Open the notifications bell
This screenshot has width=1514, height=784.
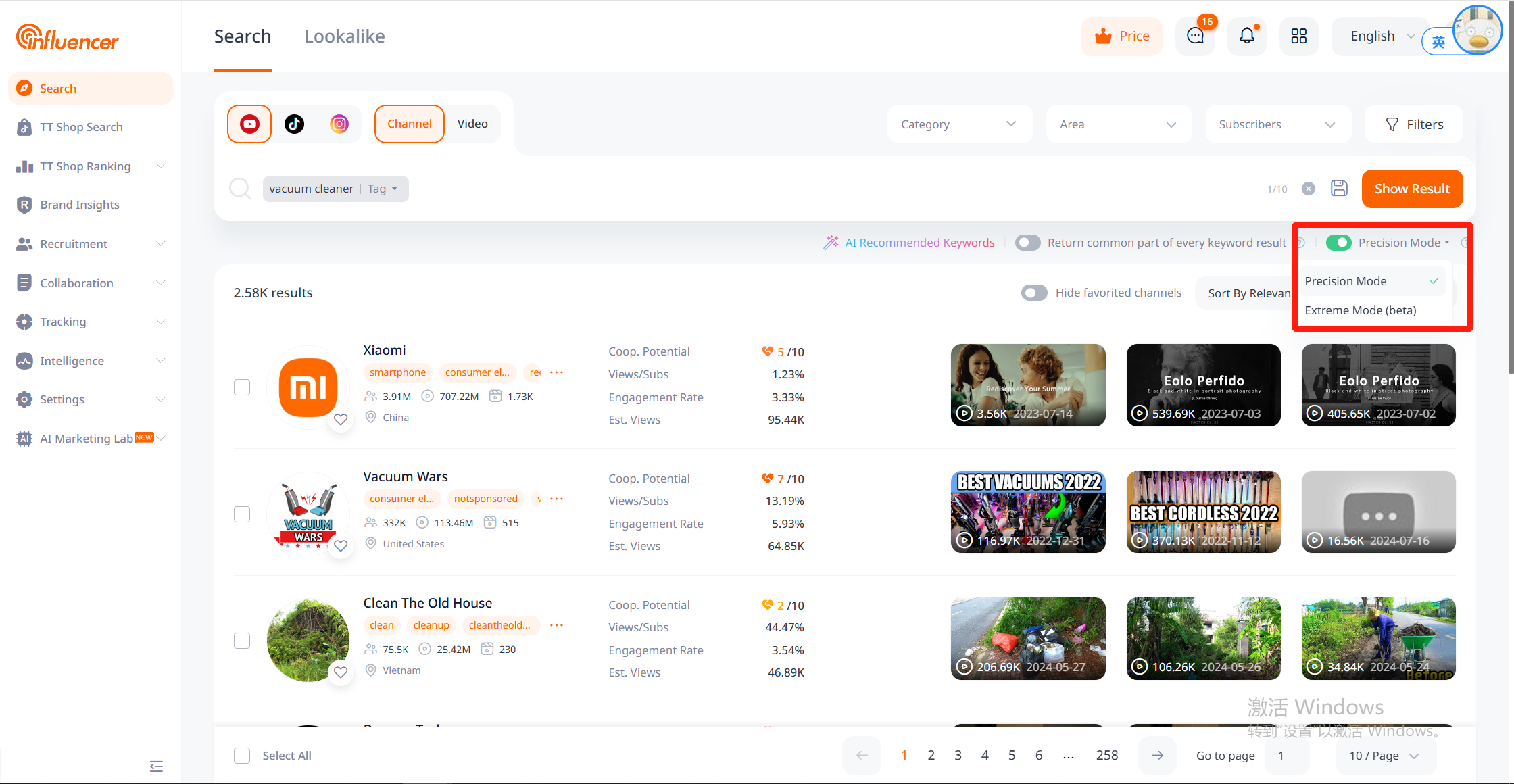click(1247, 36)
